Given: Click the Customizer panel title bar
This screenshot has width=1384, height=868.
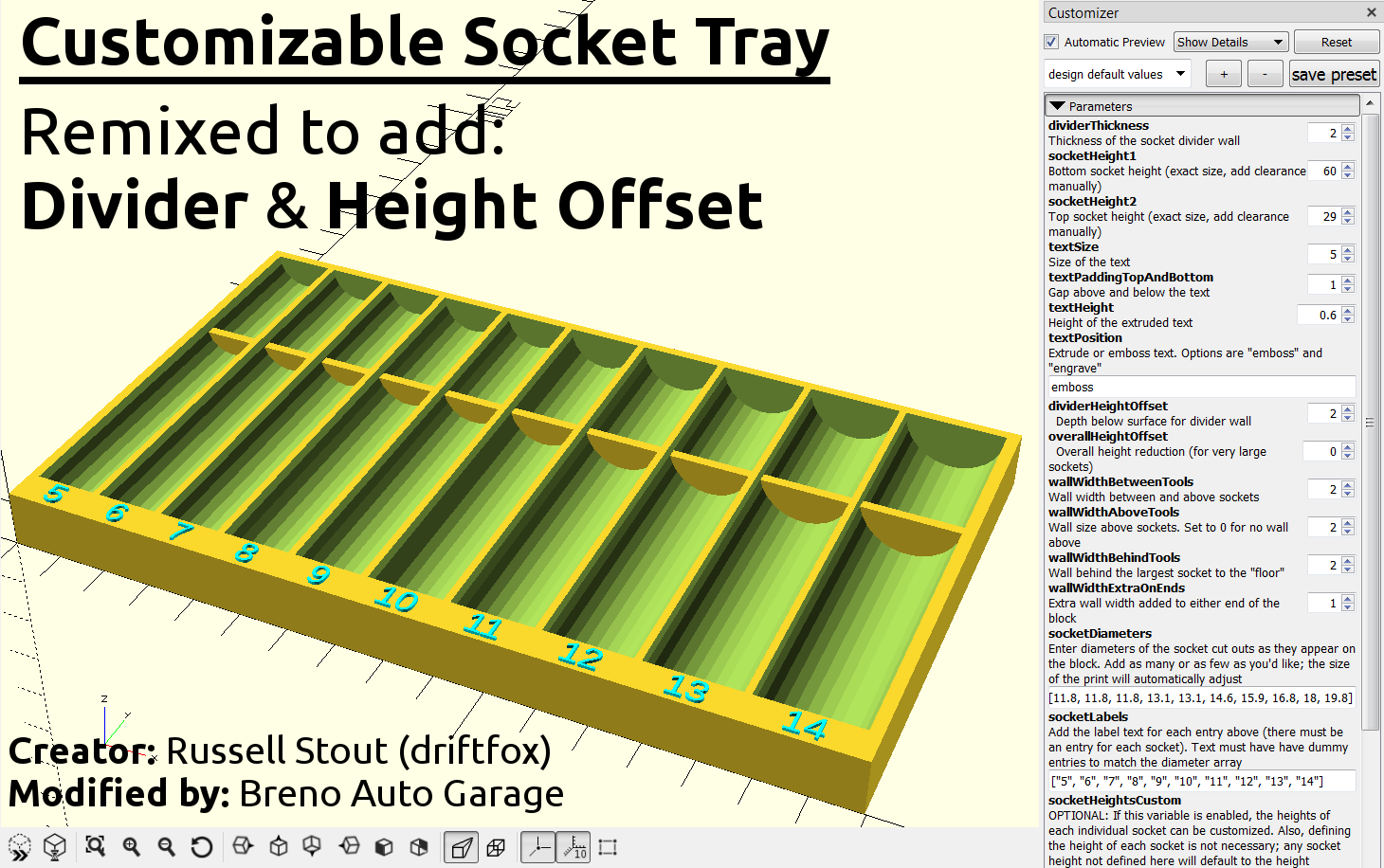Looking at the screenshot, I should [x=1211, y=12].
